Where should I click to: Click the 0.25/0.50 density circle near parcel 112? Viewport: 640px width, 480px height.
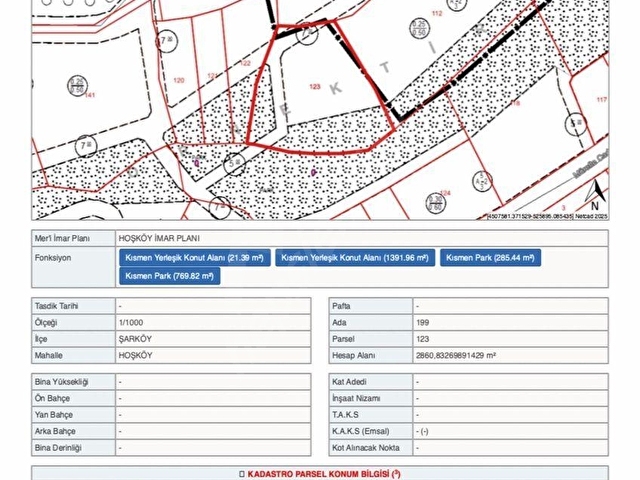pos(419,29)
